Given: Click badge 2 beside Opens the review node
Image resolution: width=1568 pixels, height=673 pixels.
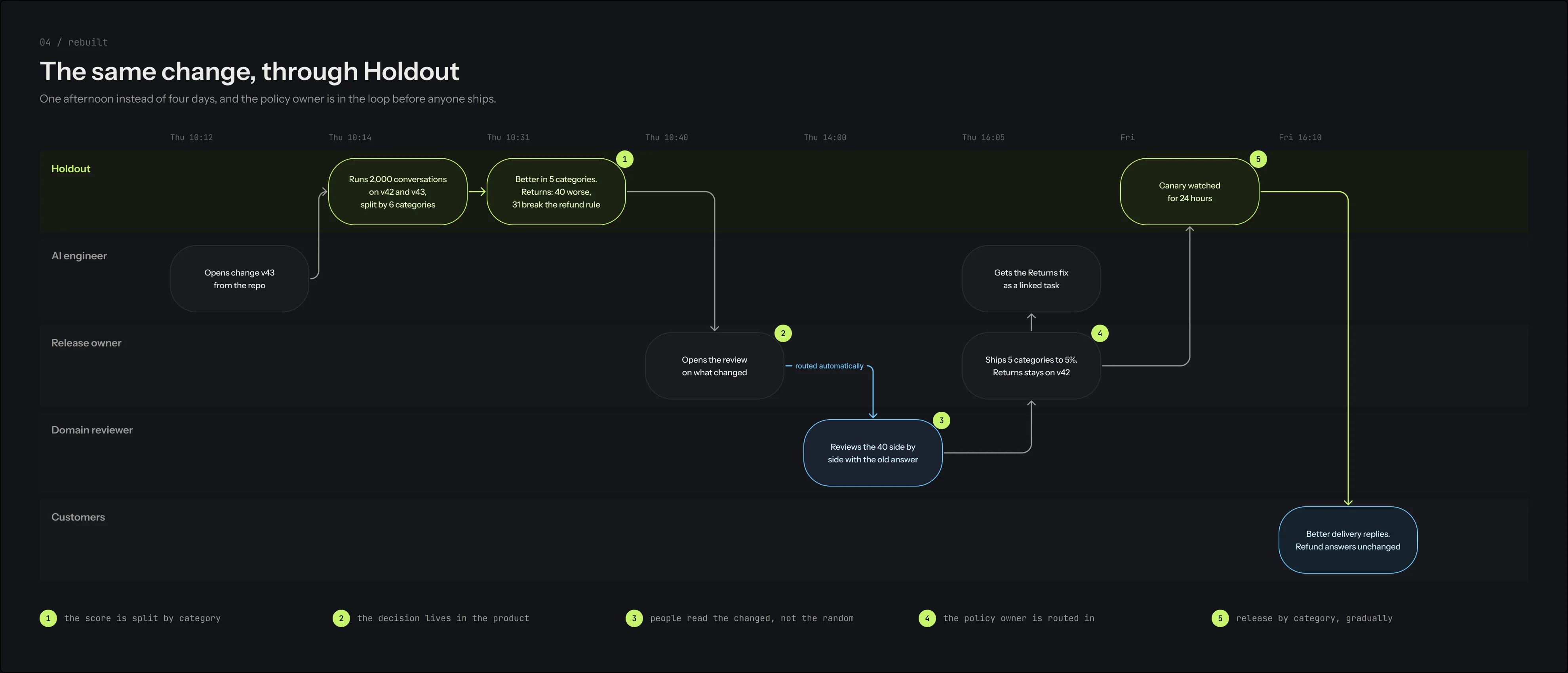Looking at the screenshot, I should coord(783,333).
